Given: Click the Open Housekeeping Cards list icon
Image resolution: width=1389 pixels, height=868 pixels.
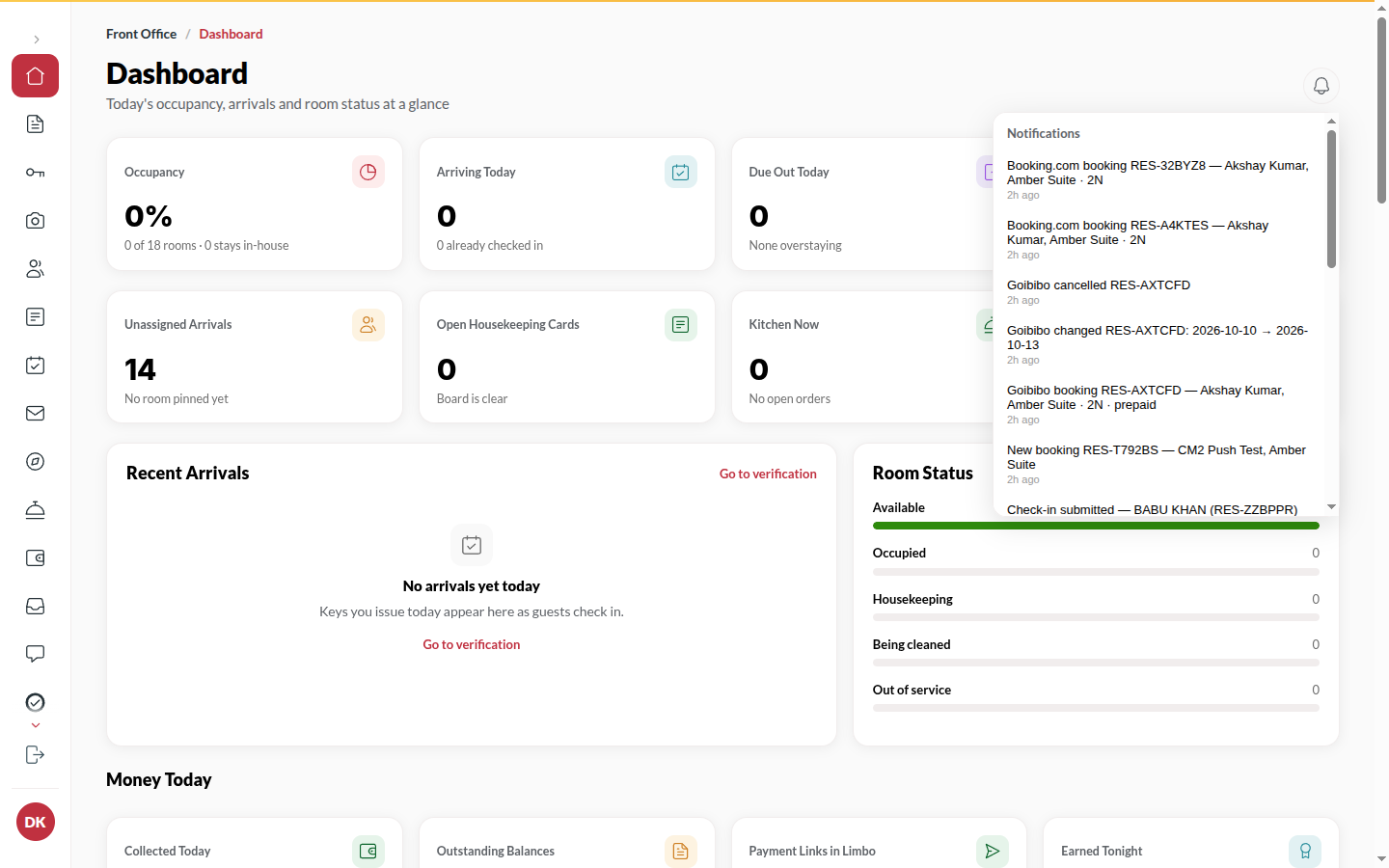Looking at the screenshot, I should (x=681, y=325).
